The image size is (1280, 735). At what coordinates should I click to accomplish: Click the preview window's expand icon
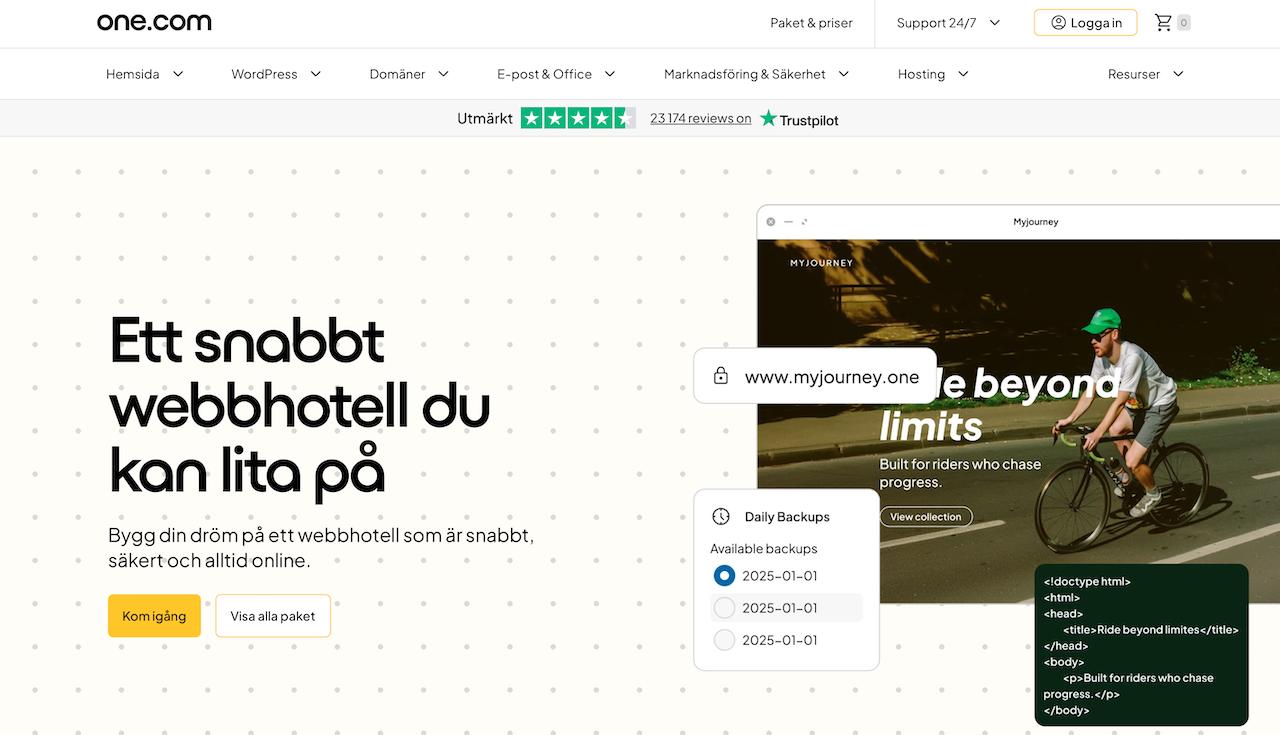tap(805, 222)
